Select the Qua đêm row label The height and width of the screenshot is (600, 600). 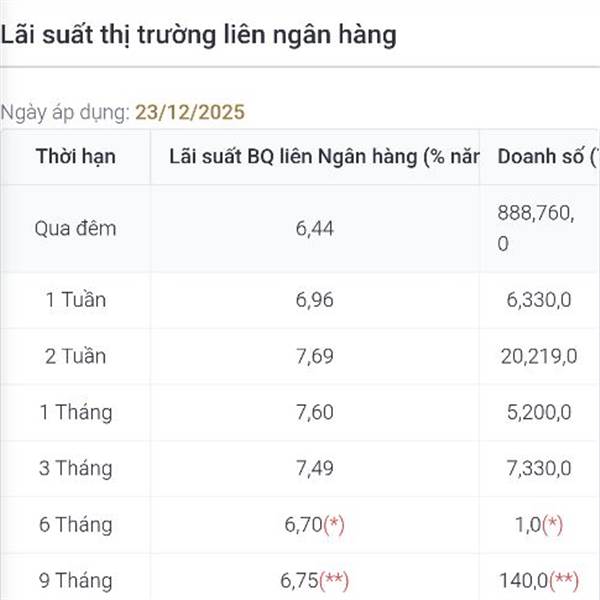tap(75, 228)
